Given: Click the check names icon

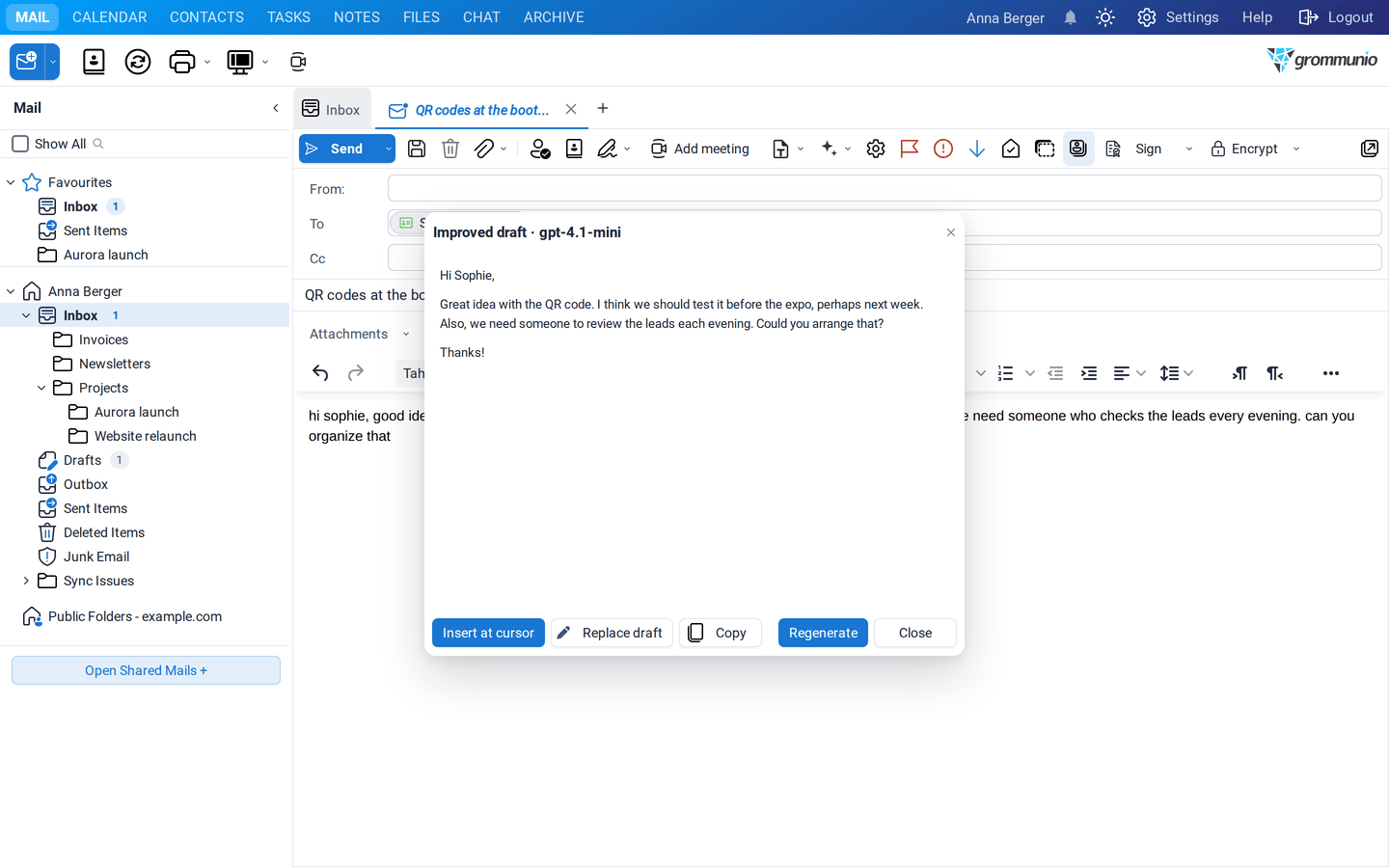Looking at the screenshot, I should tap(540, 149).
